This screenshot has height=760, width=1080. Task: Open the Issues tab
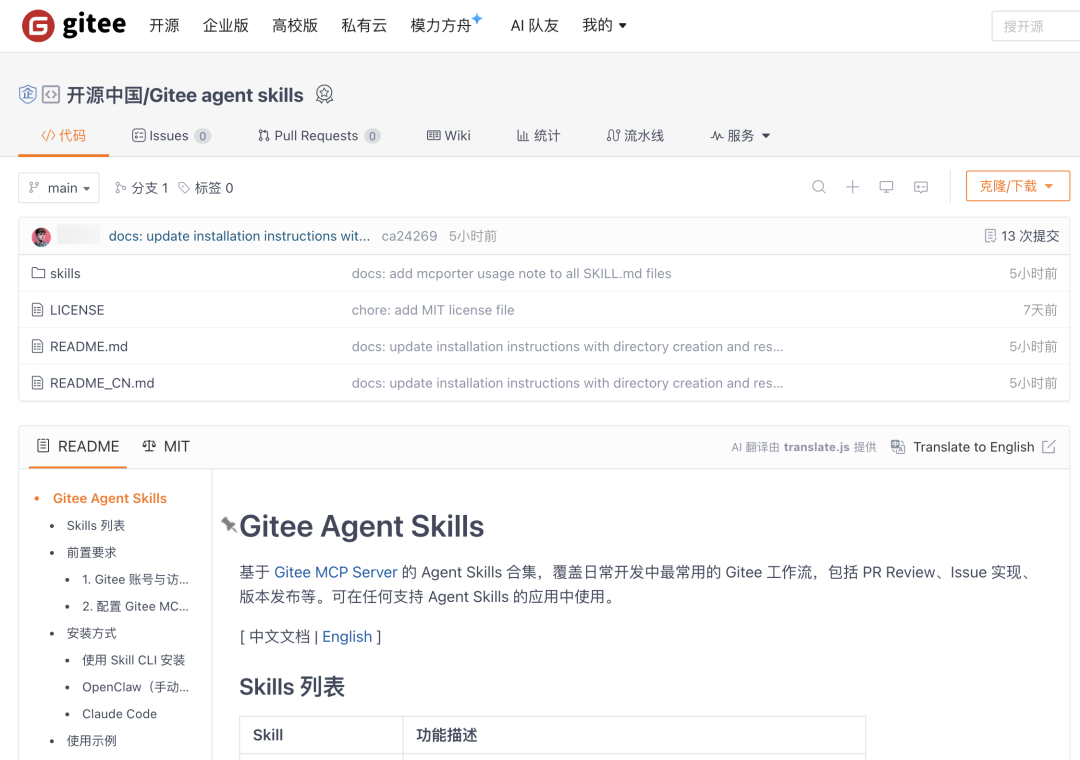click(x=171, y=136)
